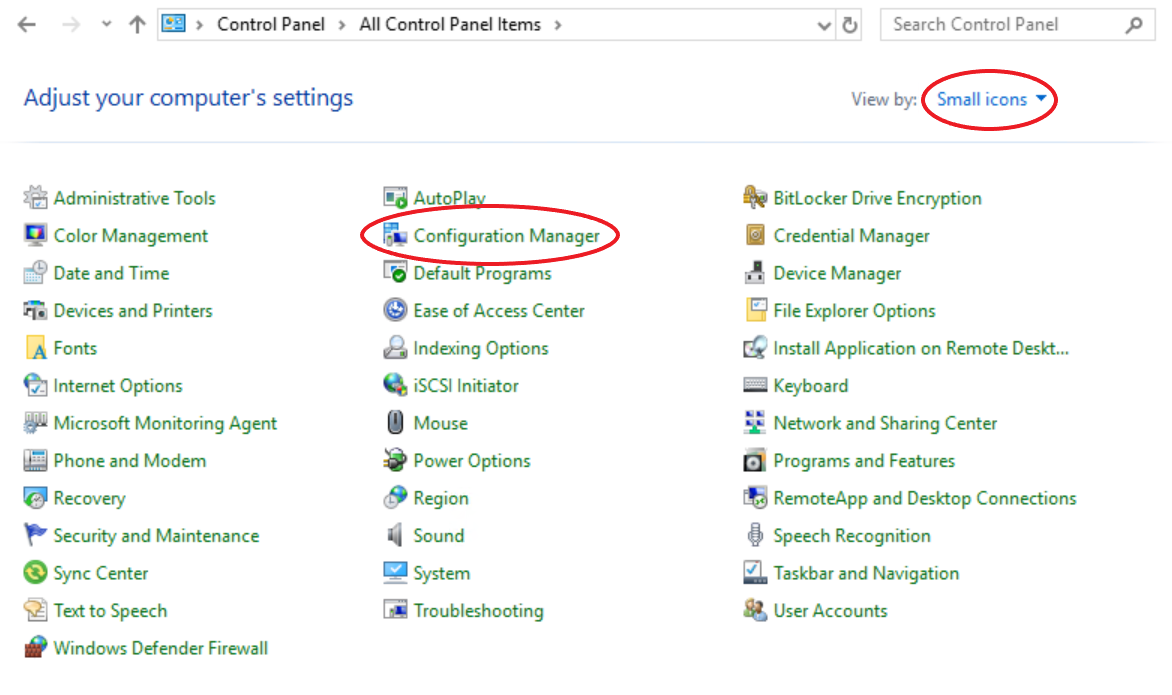Viewport: 1172px width, 695px height.
Task: Click the Forward navigation arrow
Action: [71, 25]
